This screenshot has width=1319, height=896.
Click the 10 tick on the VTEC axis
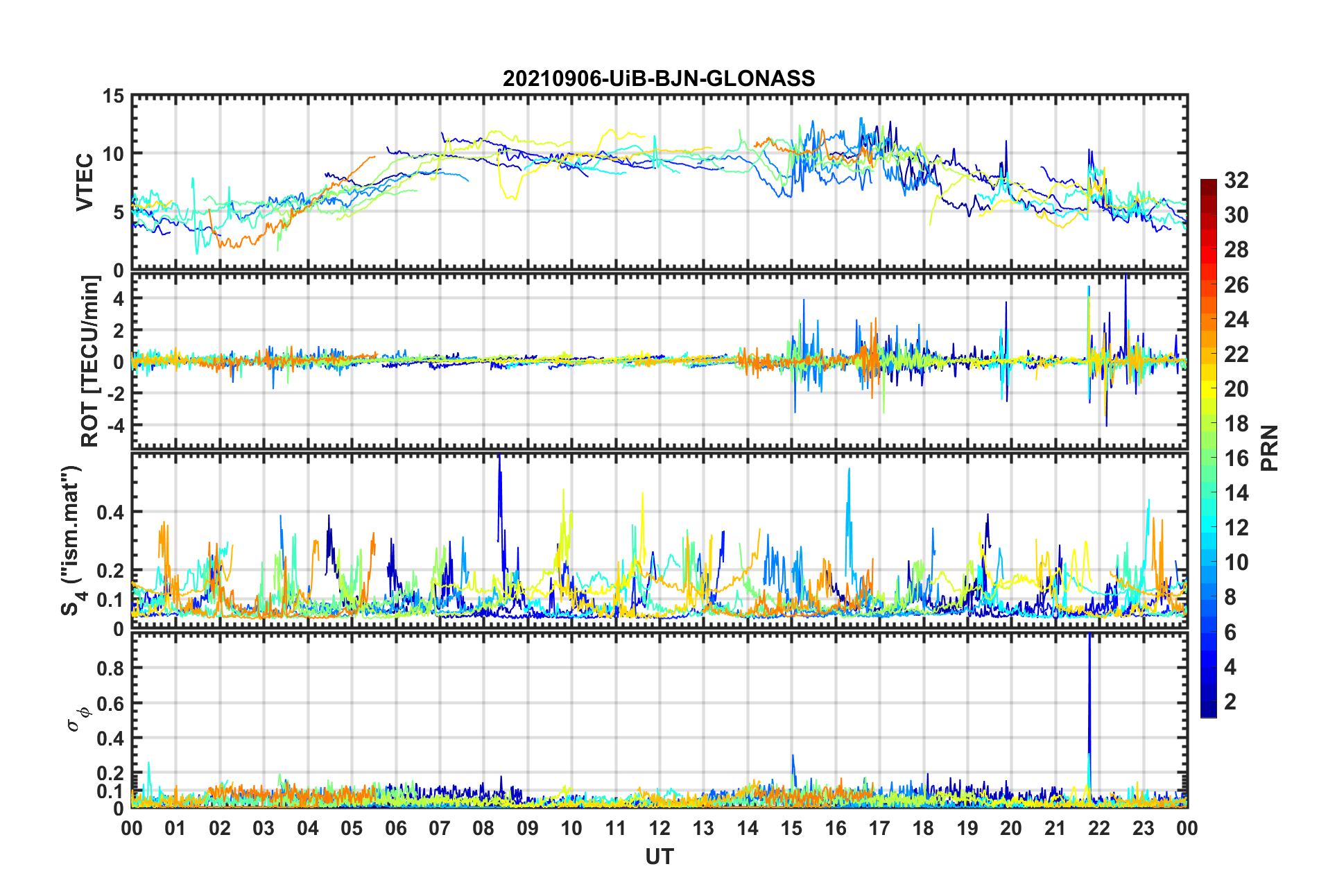tap(113, 154)
